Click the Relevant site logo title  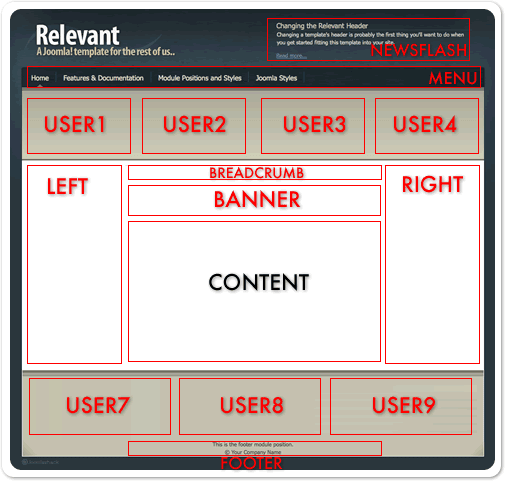78,35
